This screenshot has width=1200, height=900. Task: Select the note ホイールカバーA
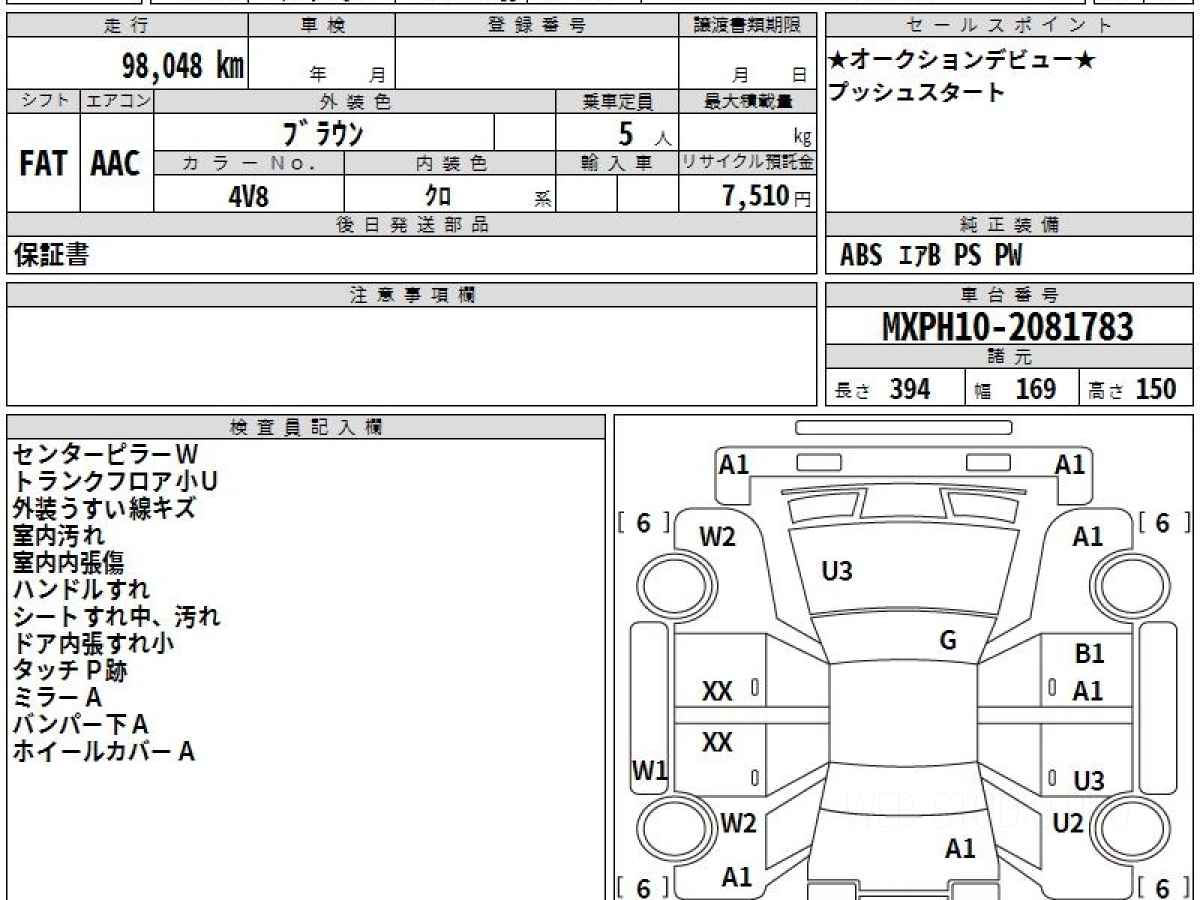point(103,751)
